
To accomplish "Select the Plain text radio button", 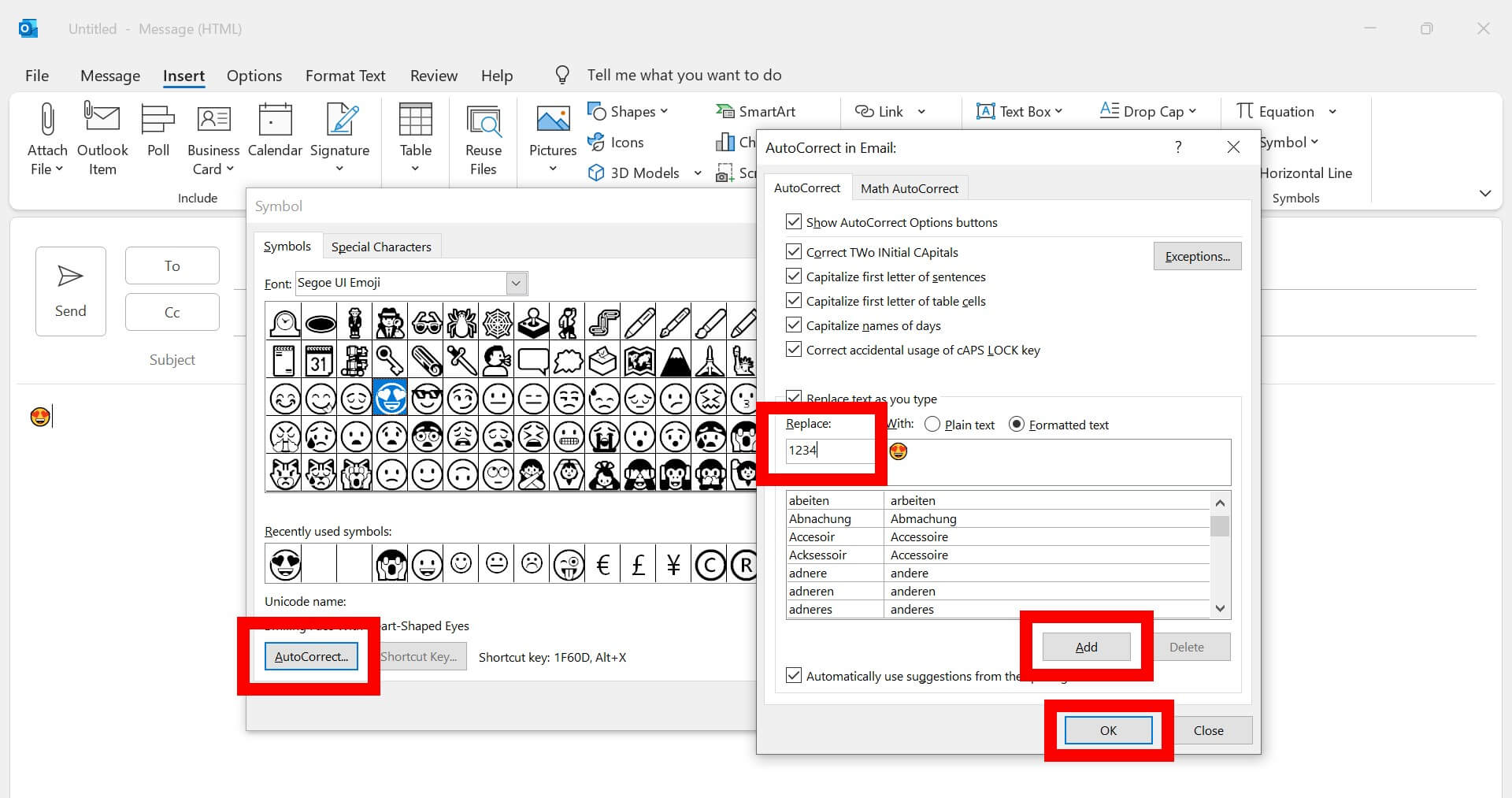I will point(932,424).
